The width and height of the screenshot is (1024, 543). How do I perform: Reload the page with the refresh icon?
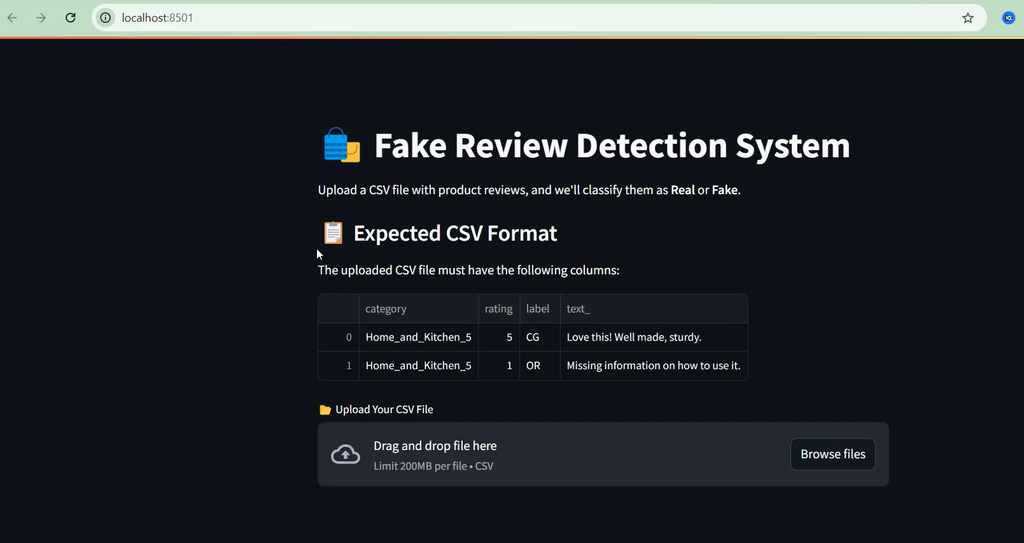click(71, 18)
